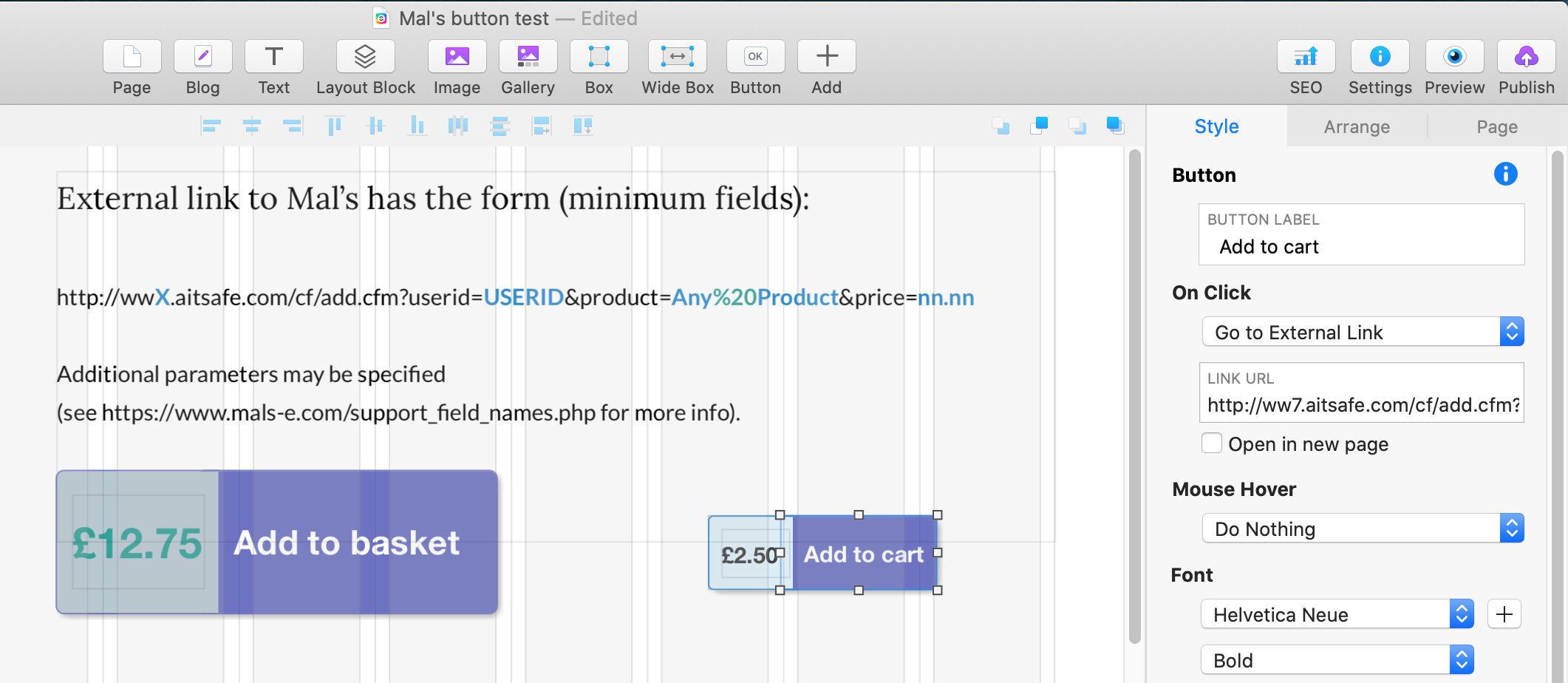Screen dimensions: 1568x683
Task: Enable Open in new page checkbox
Action: [1212, 443]
